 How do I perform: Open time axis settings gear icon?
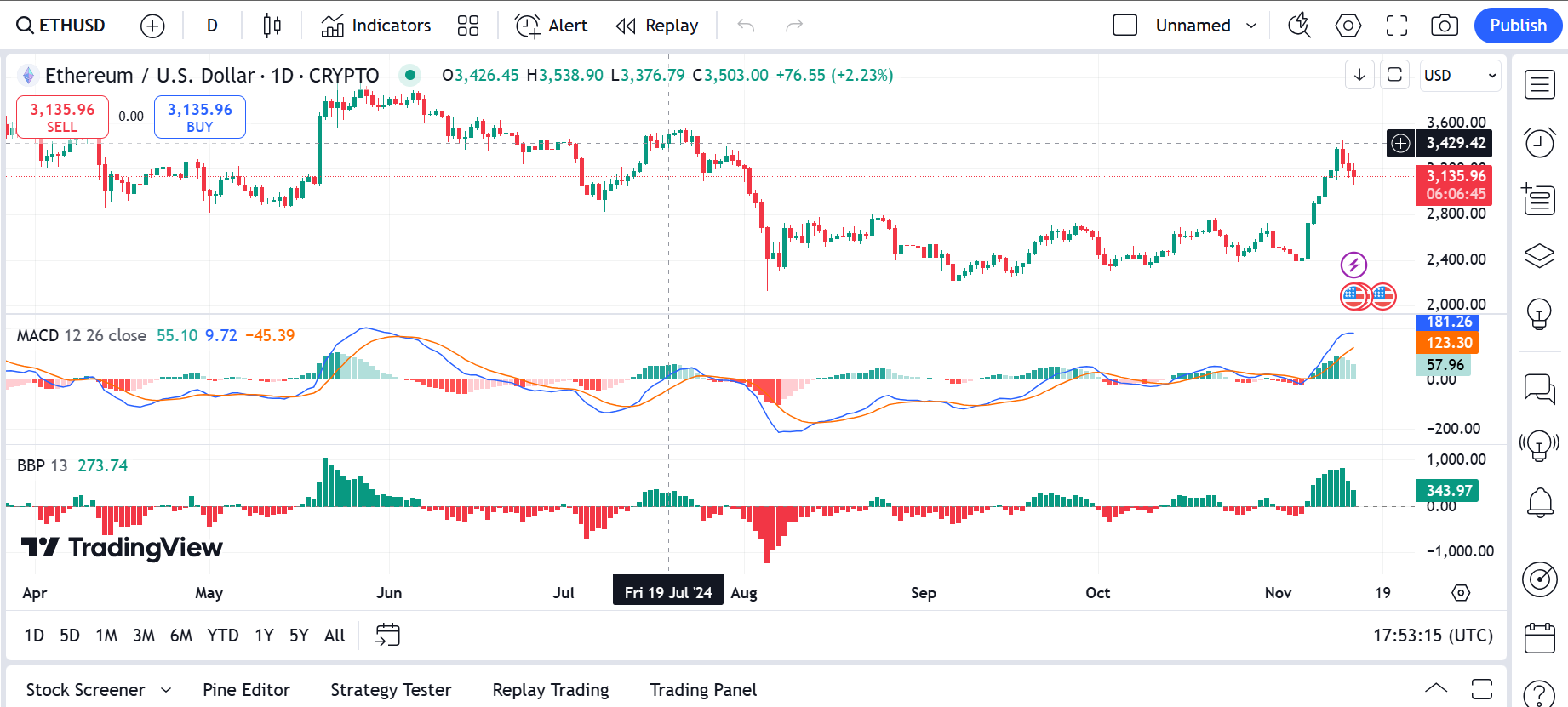(1461, 593)
